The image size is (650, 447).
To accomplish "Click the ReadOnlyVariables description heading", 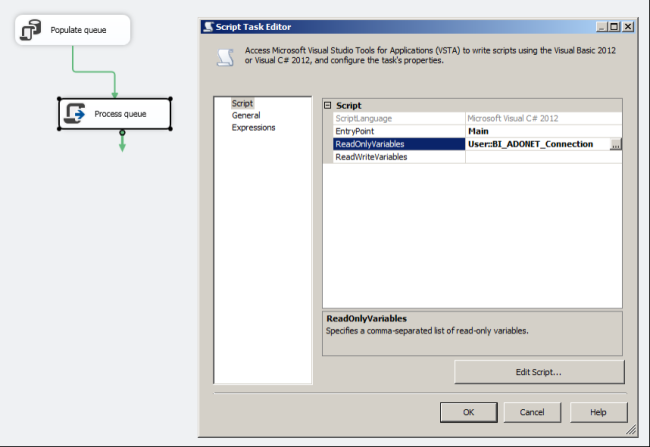I will (366, 318).
